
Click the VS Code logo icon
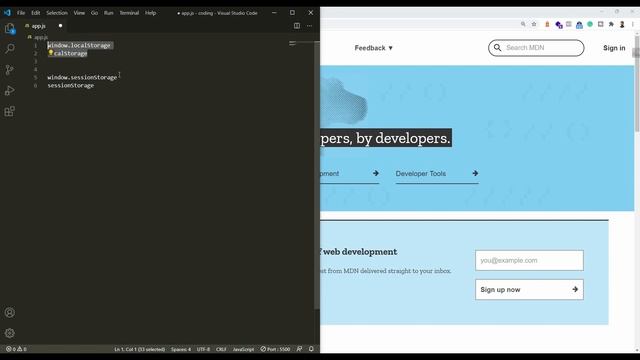pyautogui.click(x=7, y=13)
